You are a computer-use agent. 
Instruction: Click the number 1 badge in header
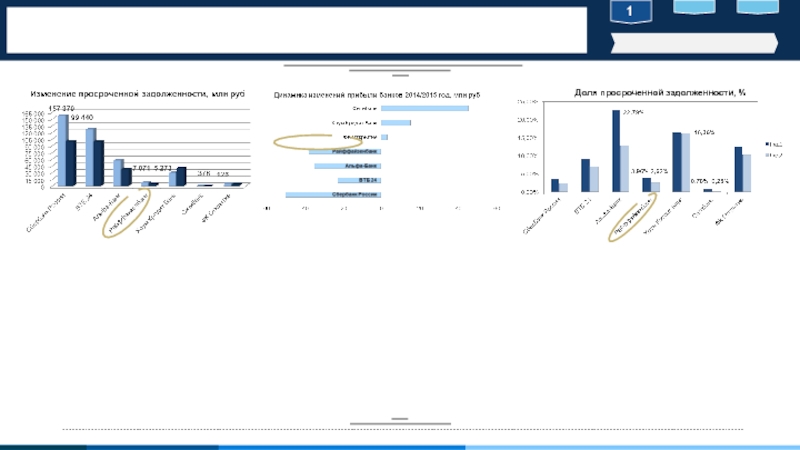(x=630, y=12)
